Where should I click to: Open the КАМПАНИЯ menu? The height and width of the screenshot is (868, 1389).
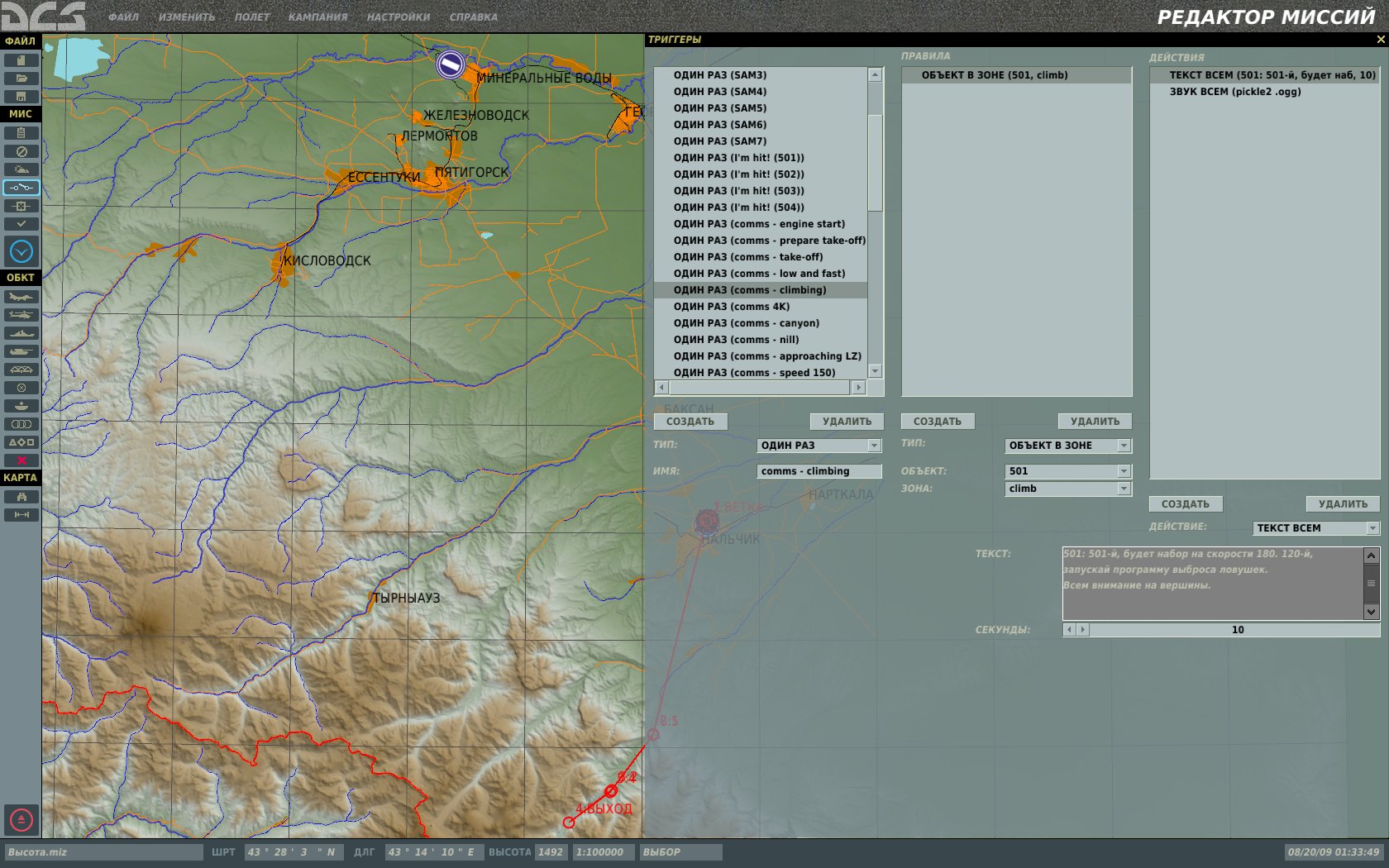pos(318,17)
